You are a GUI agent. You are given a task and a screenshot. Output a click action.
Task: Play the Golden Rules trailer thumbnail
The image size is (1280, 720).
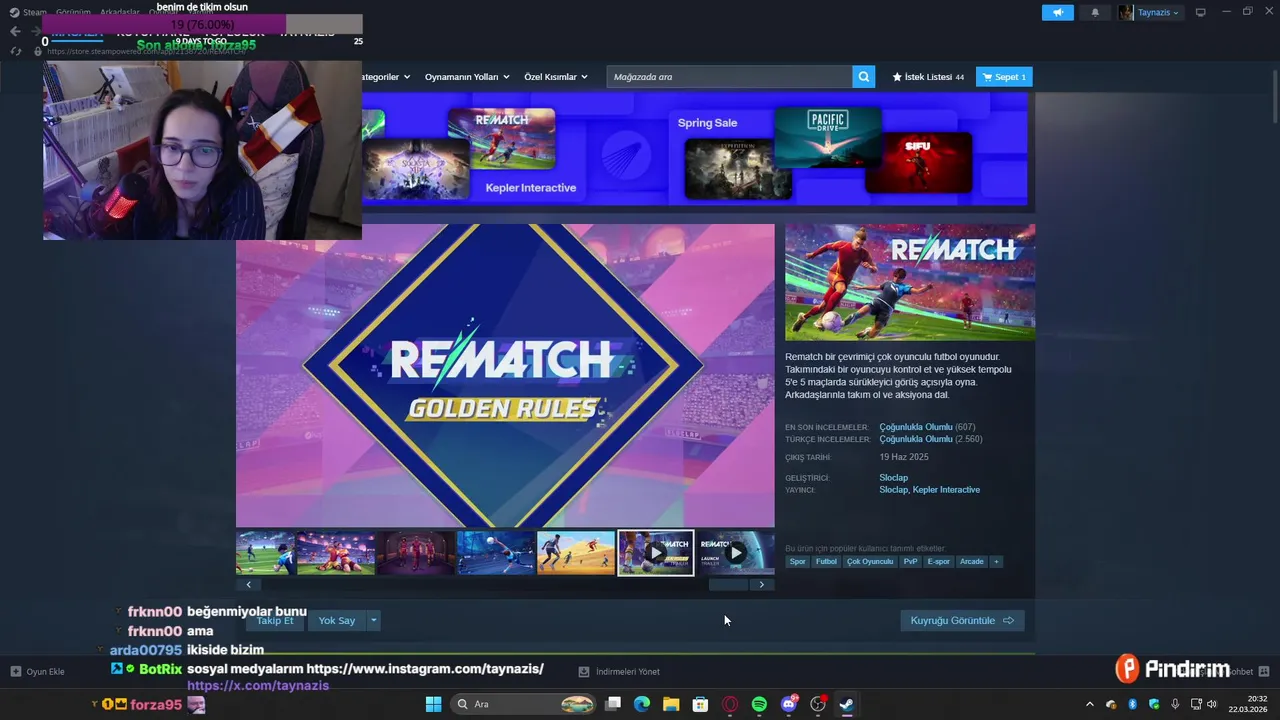coord(656,553)
